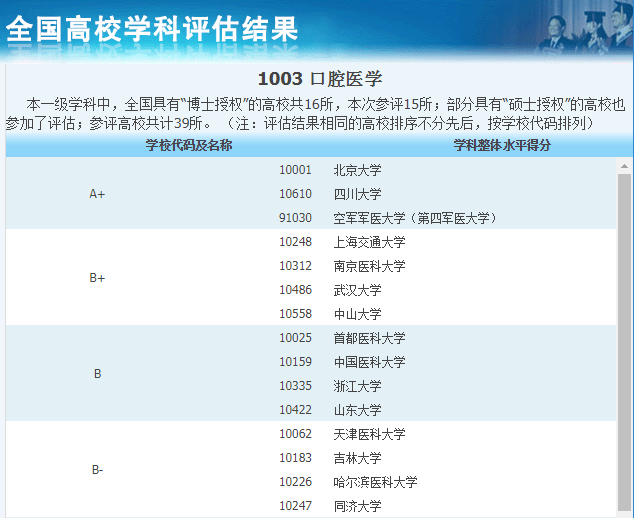Image resolution: width=637 pixels, height=518 pixels.
Task: Click school code 10422
Action: [295, 410]
